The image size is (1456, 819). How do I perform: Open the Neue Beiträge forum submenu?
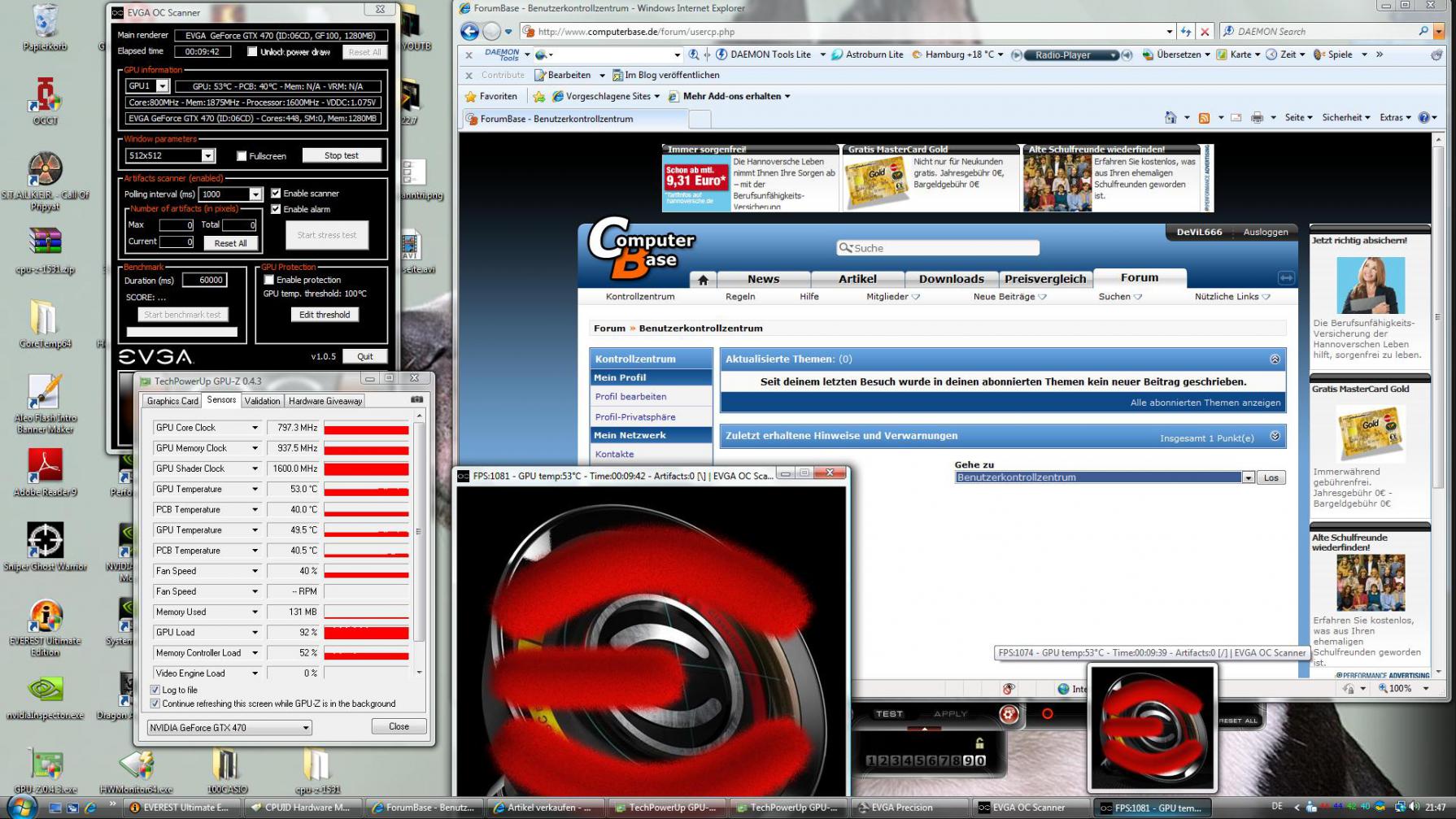[x=1009, y=297]
